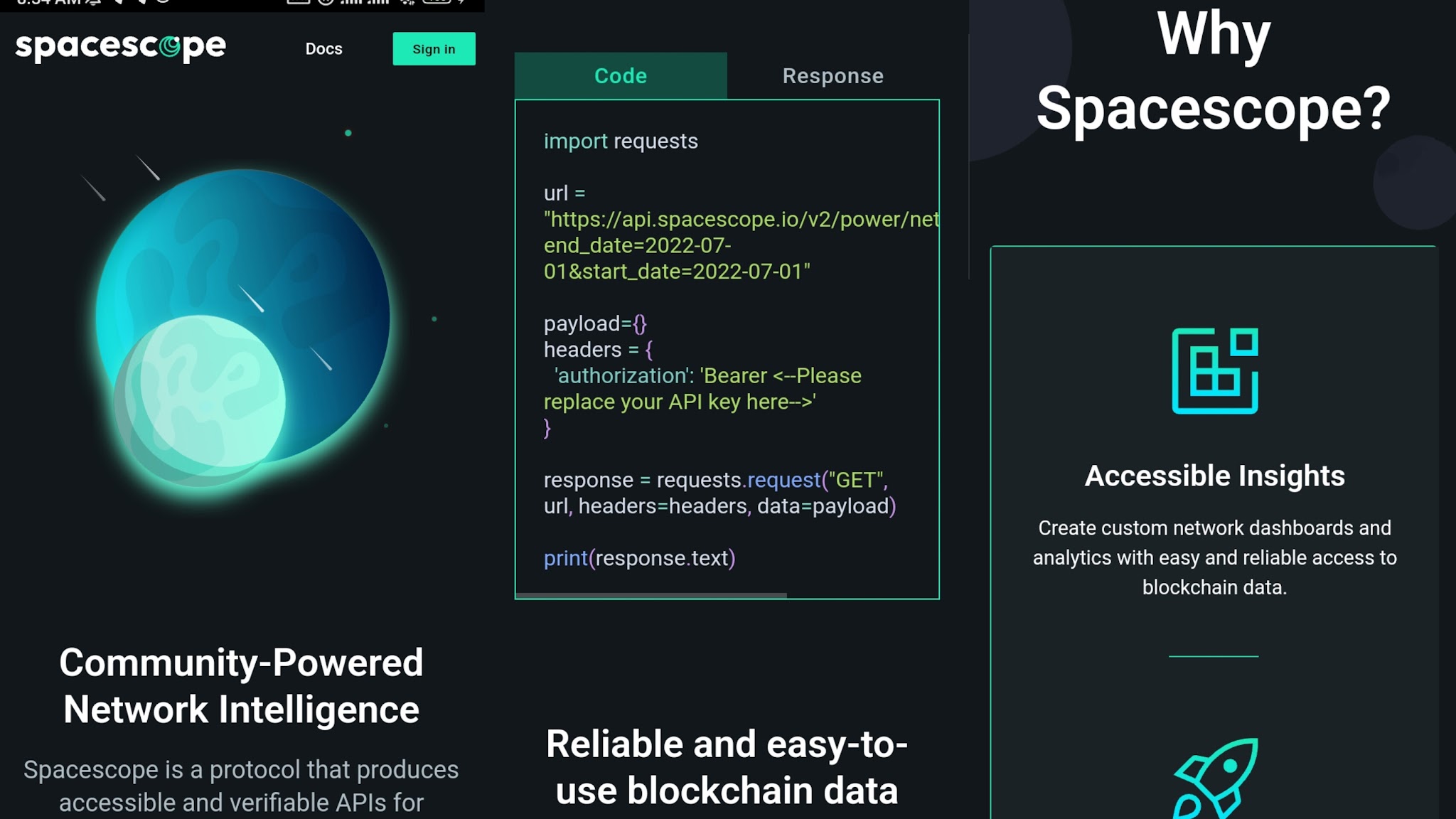Click the code block horizontal scrollbar
1456x819 pixels.
(651, 595)
